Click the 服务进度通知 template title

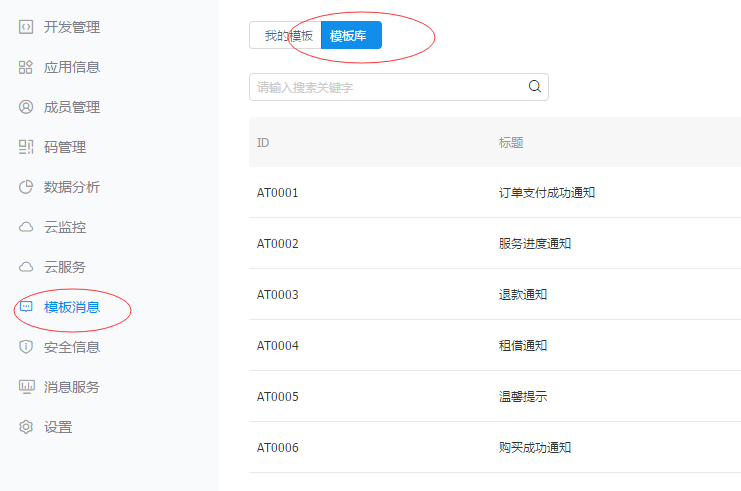tap(534, 243)
